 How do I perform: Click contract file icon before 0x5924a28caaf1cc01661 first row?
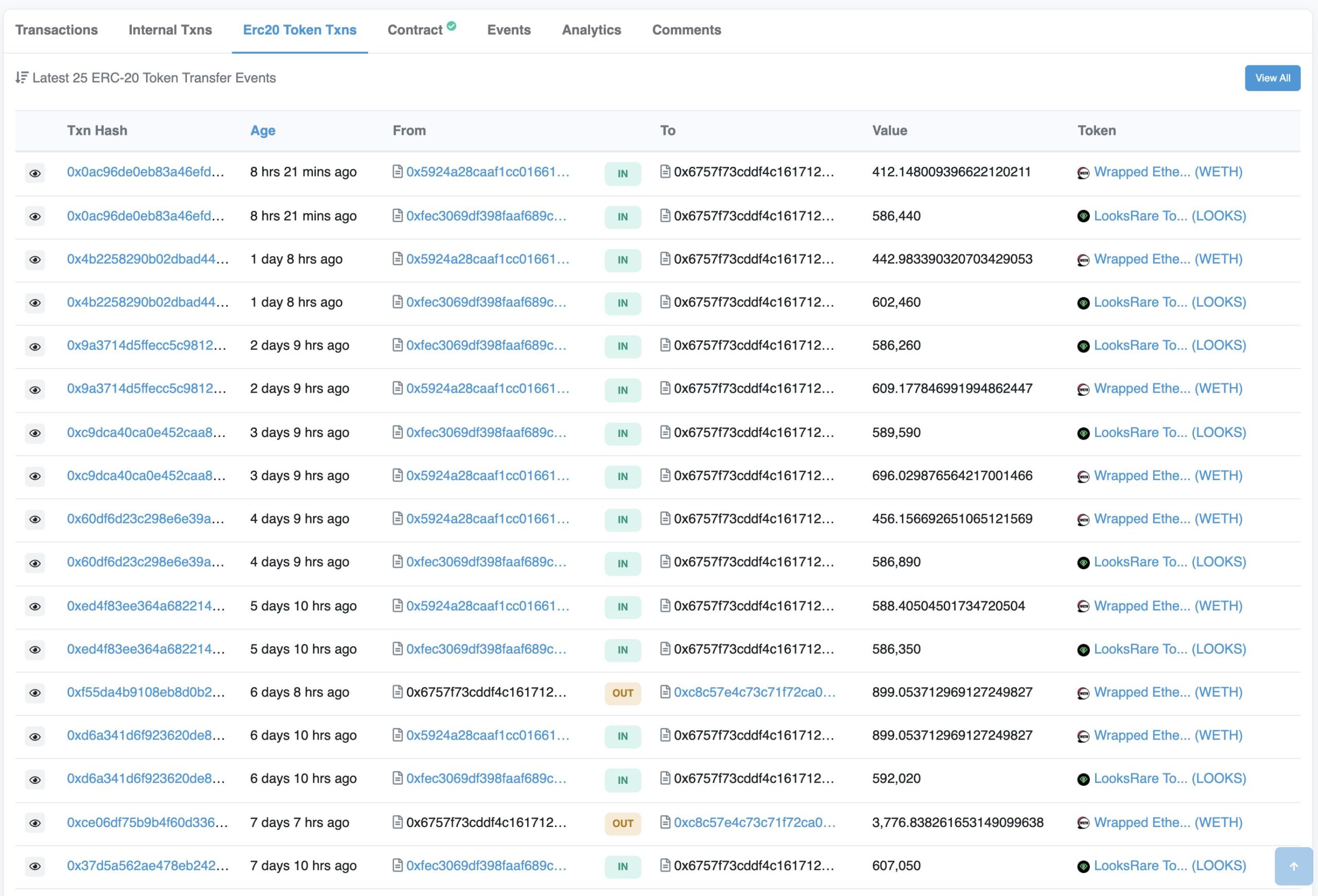pyautogui.click(x=397, y=172)
